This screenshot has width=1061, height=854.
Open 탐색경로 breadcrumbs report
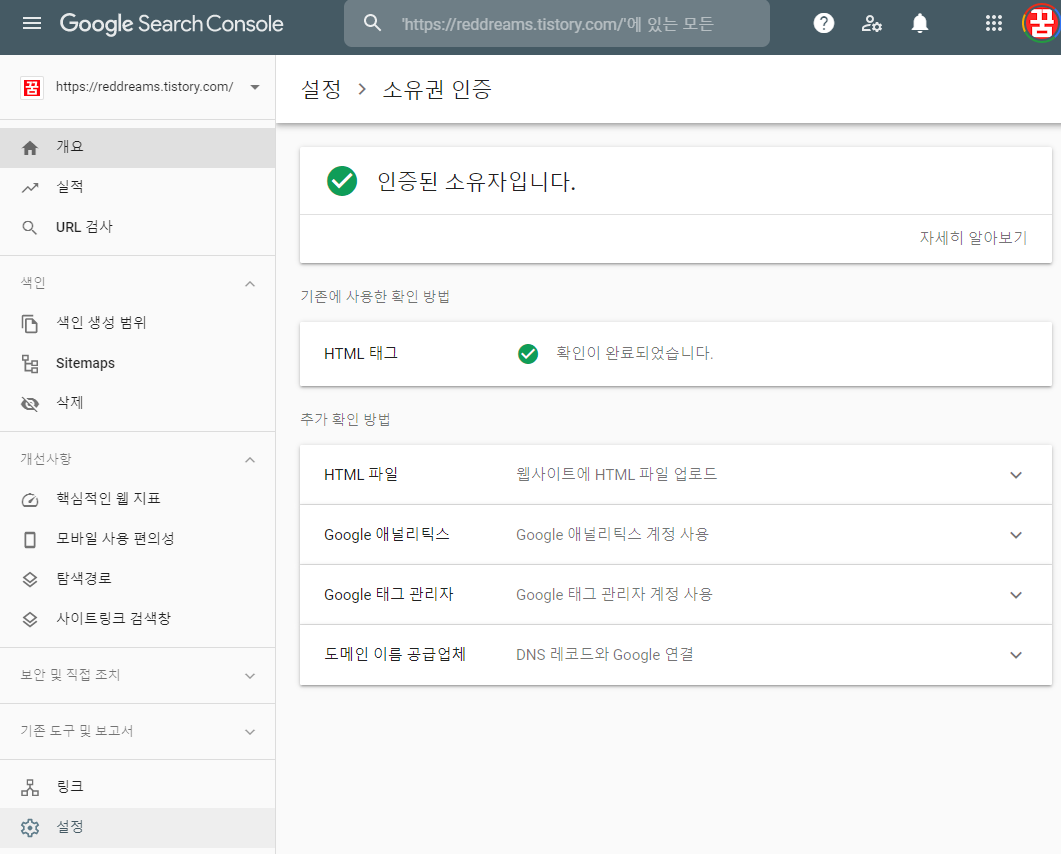coord(137,579)
